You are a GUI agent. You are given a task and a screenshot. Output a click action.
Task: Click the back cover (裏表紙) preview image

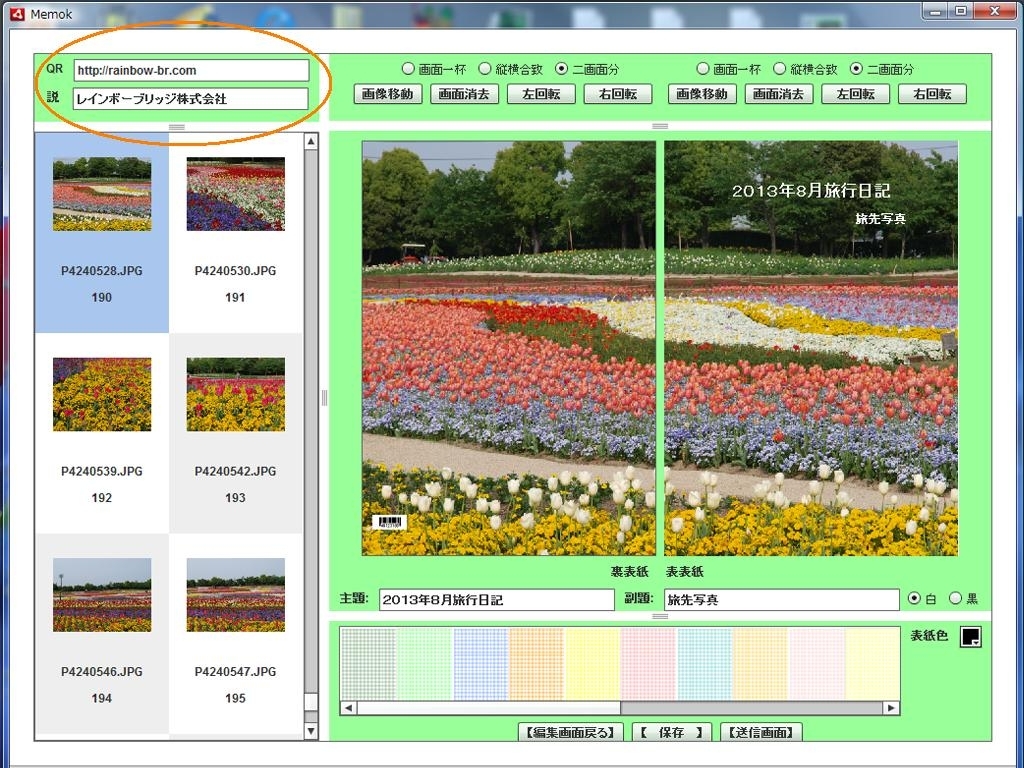(509, 348)
